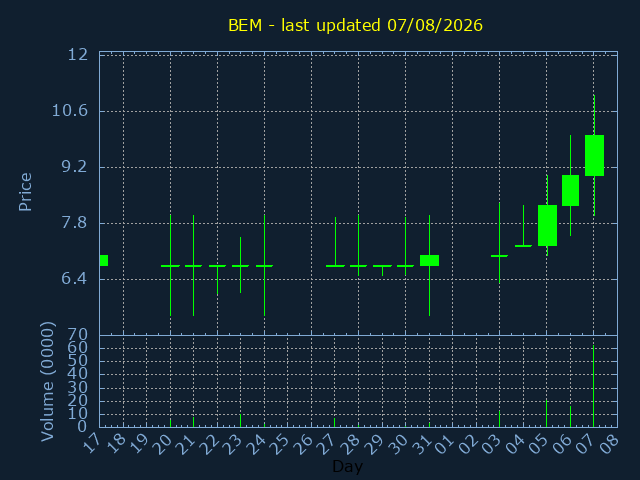Viewport: 640px width, 480px height.
Task: Click the partial green candle at day 17
Action: pos(104,260)
